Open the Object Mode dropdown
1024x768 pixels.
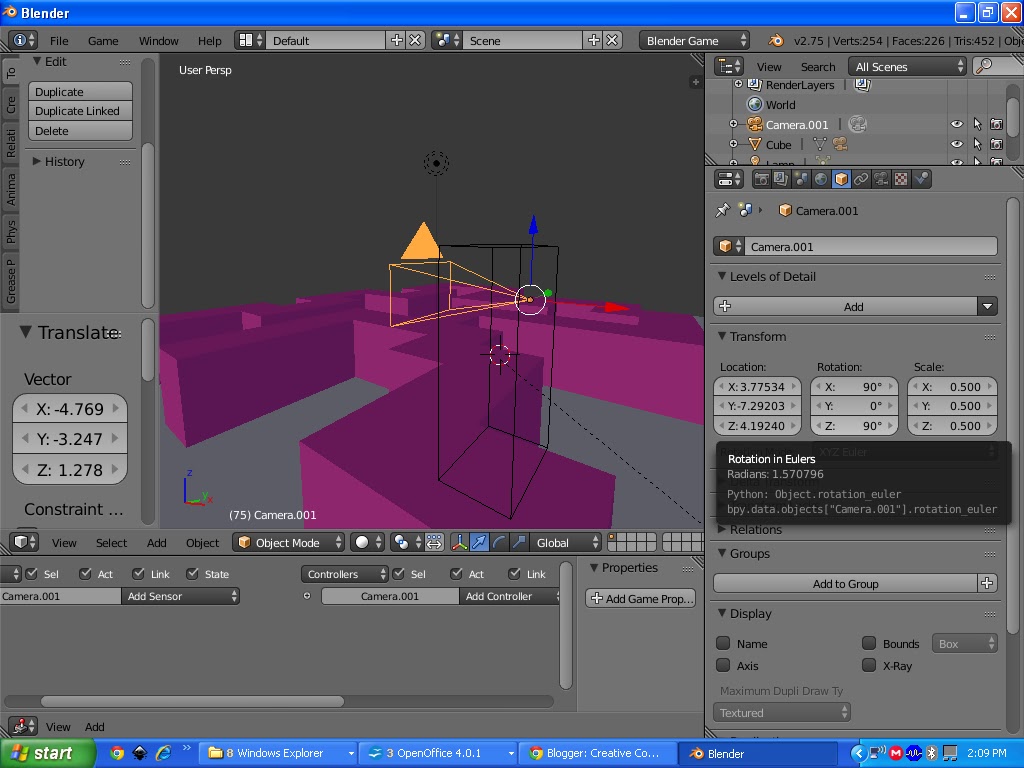pos(288,543)
